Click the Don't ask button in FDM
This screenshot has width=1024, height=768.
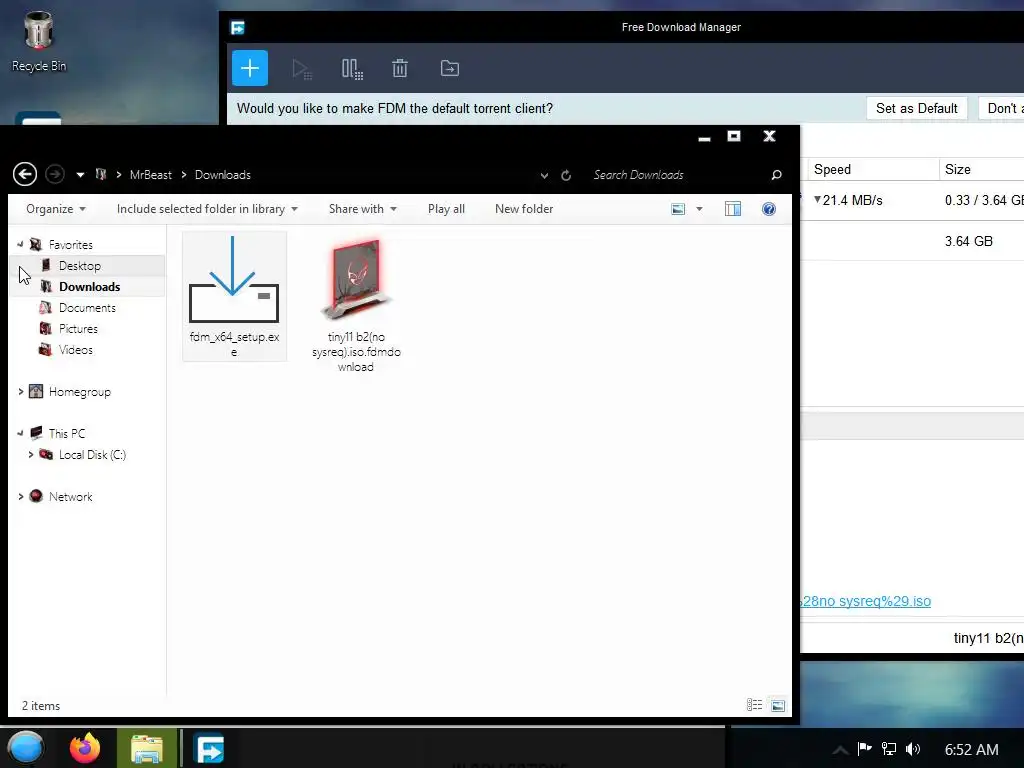pyautogui.click(x=1002, y=108)
